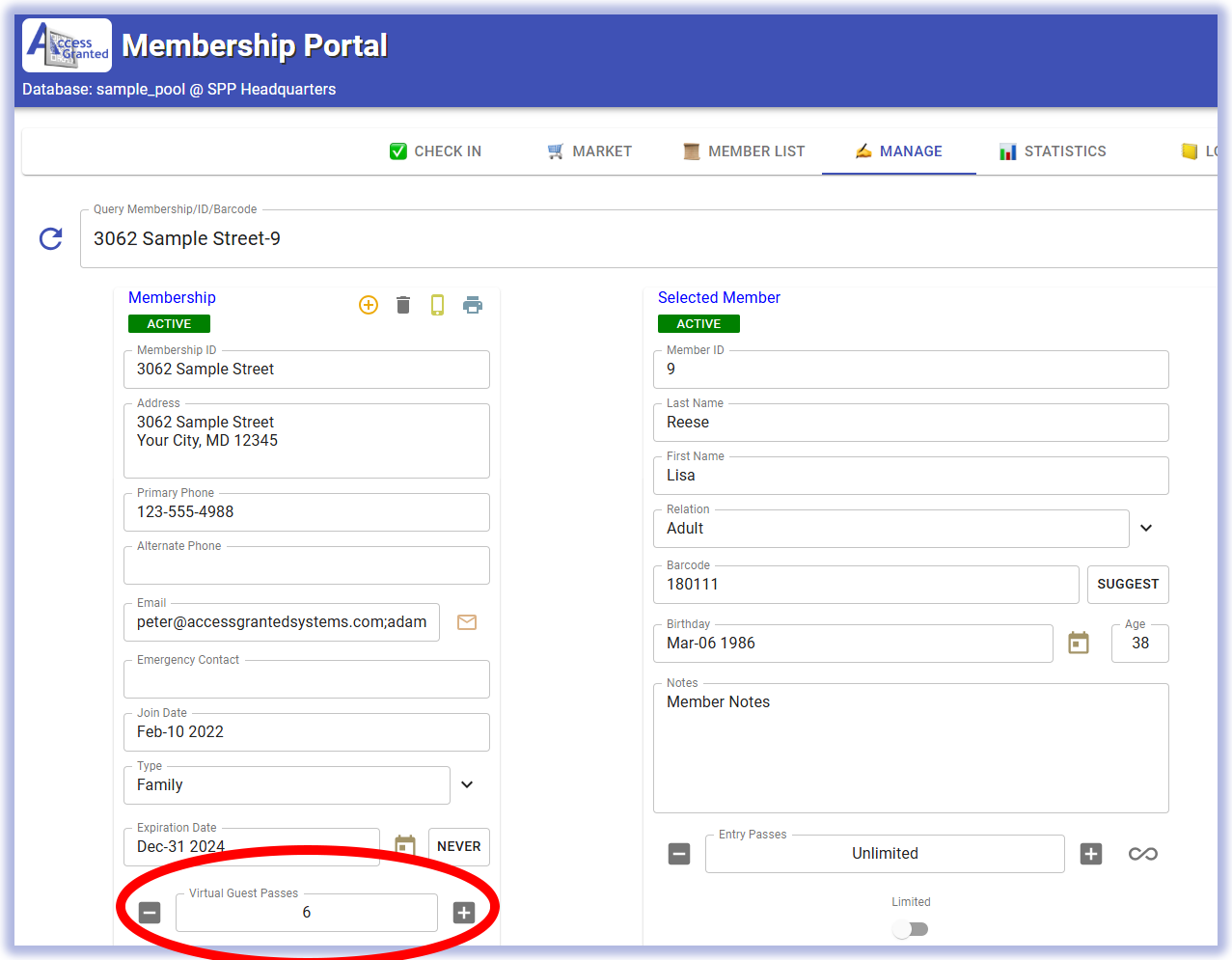Click the Entry Passes Unlimited field
This screenshot has width=1232, height=960.
pyautogui.click(x=885, y=854)
